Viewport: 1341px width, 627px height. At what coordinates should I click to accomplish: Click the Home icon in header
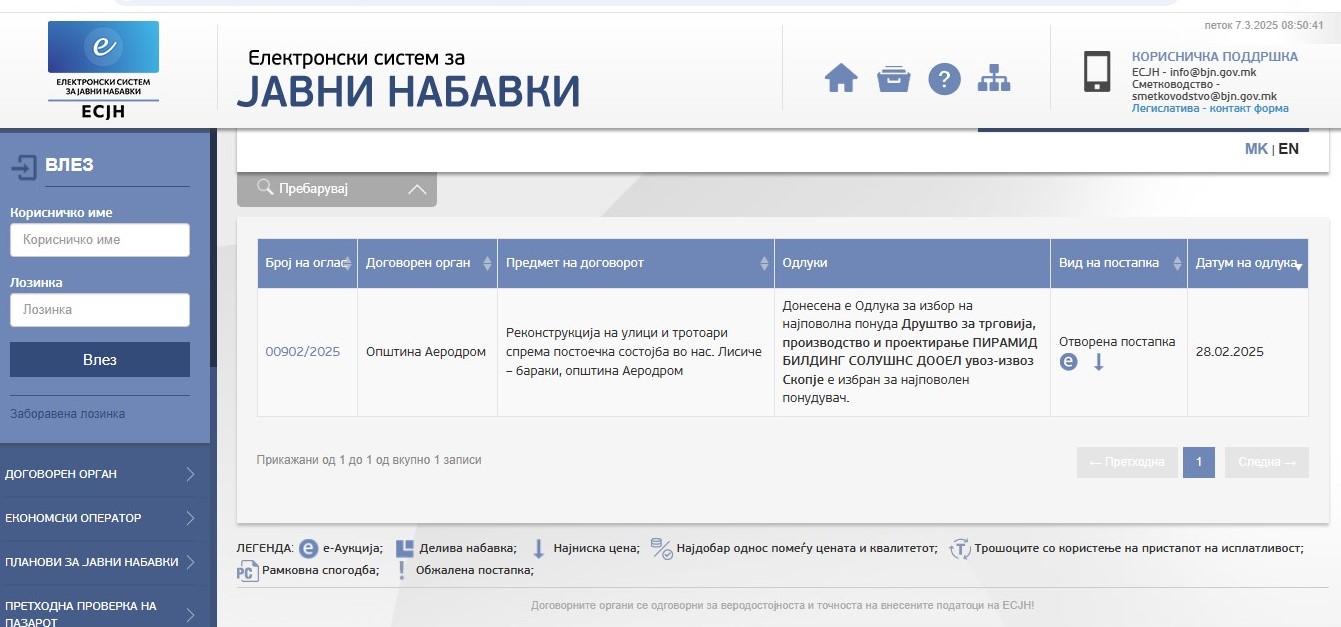(x=841, y=78)
